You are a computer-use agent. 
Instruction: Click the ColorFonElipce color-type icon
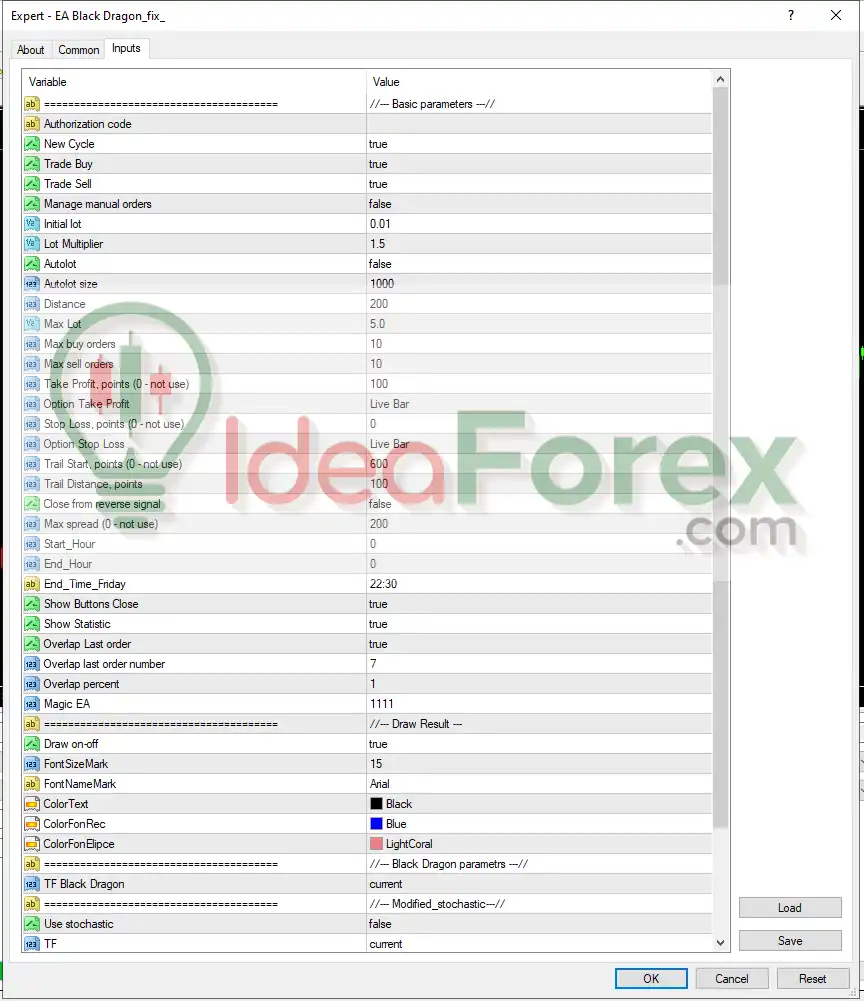pyautogui.click(x=32, y=844)
